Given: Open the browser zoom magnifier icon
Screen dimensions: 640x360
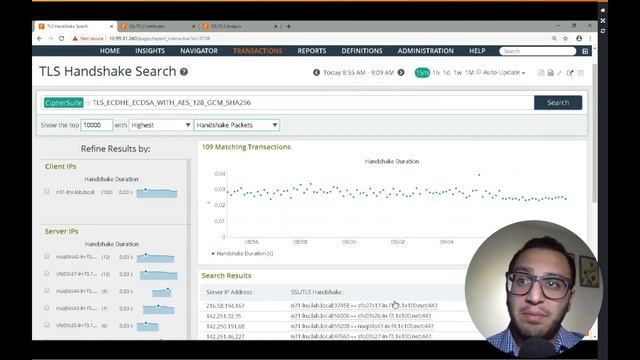Looking at the screenshot, I should [554, 38].
